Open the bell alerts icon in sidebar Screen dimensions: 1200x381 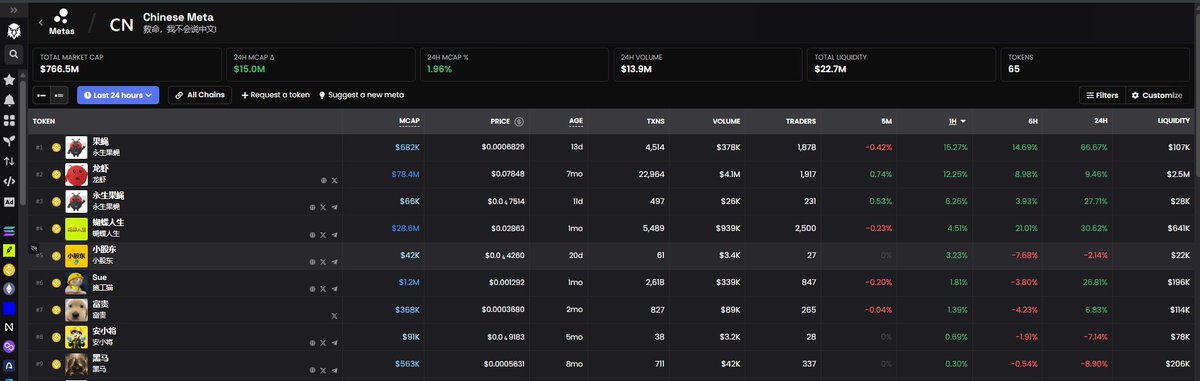(x=9, y=100)
